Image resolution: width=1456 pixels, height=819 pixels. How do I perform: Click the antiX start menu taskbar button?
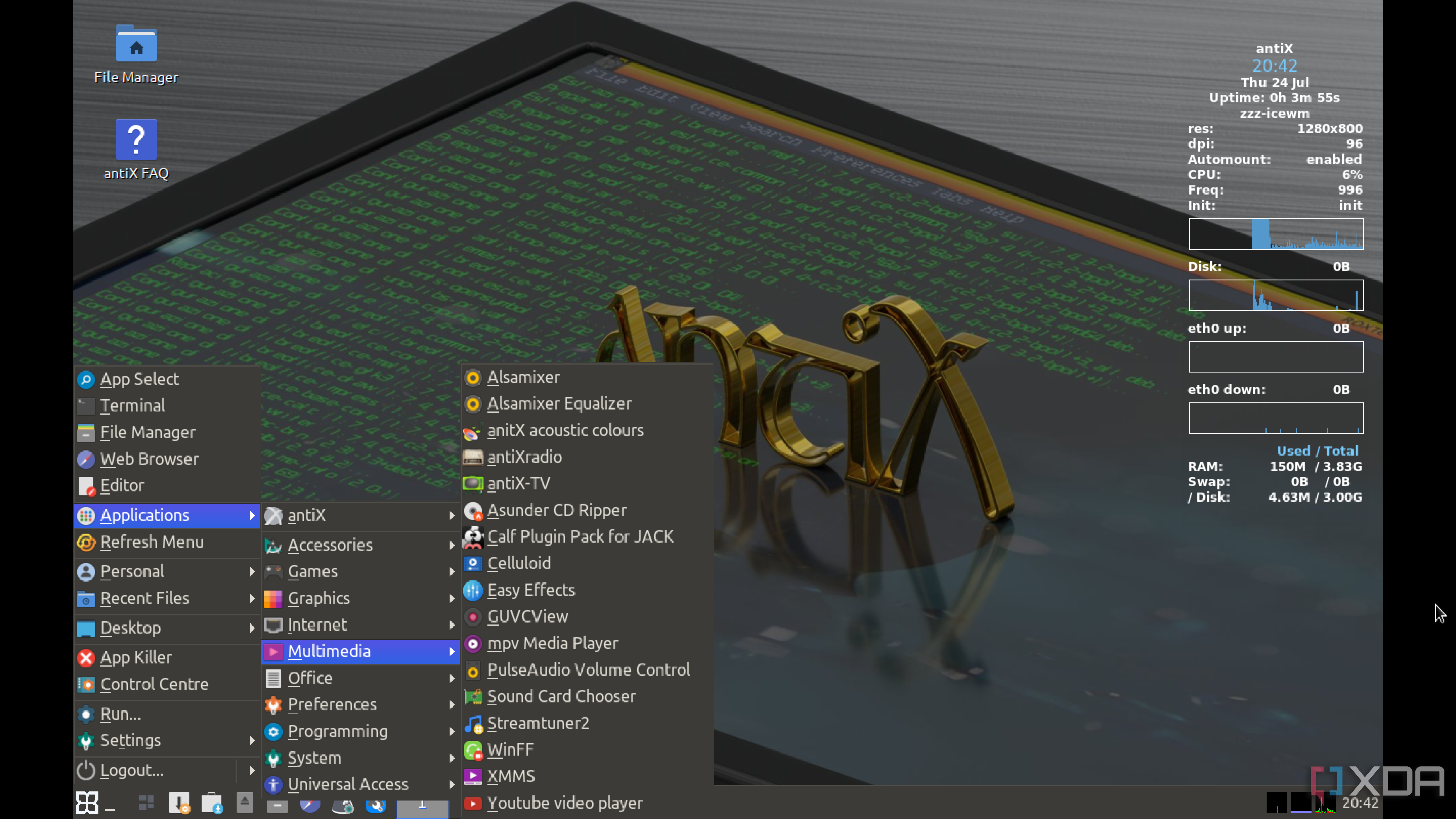(x=87, y=803)
